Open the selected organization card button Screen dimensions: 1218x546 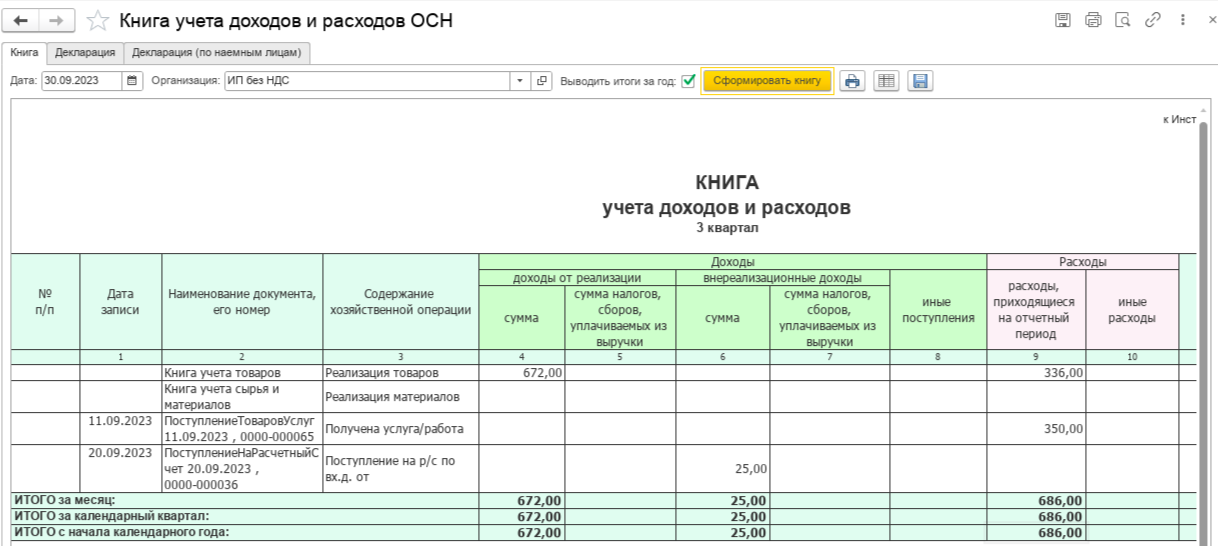tap(542, 82)
